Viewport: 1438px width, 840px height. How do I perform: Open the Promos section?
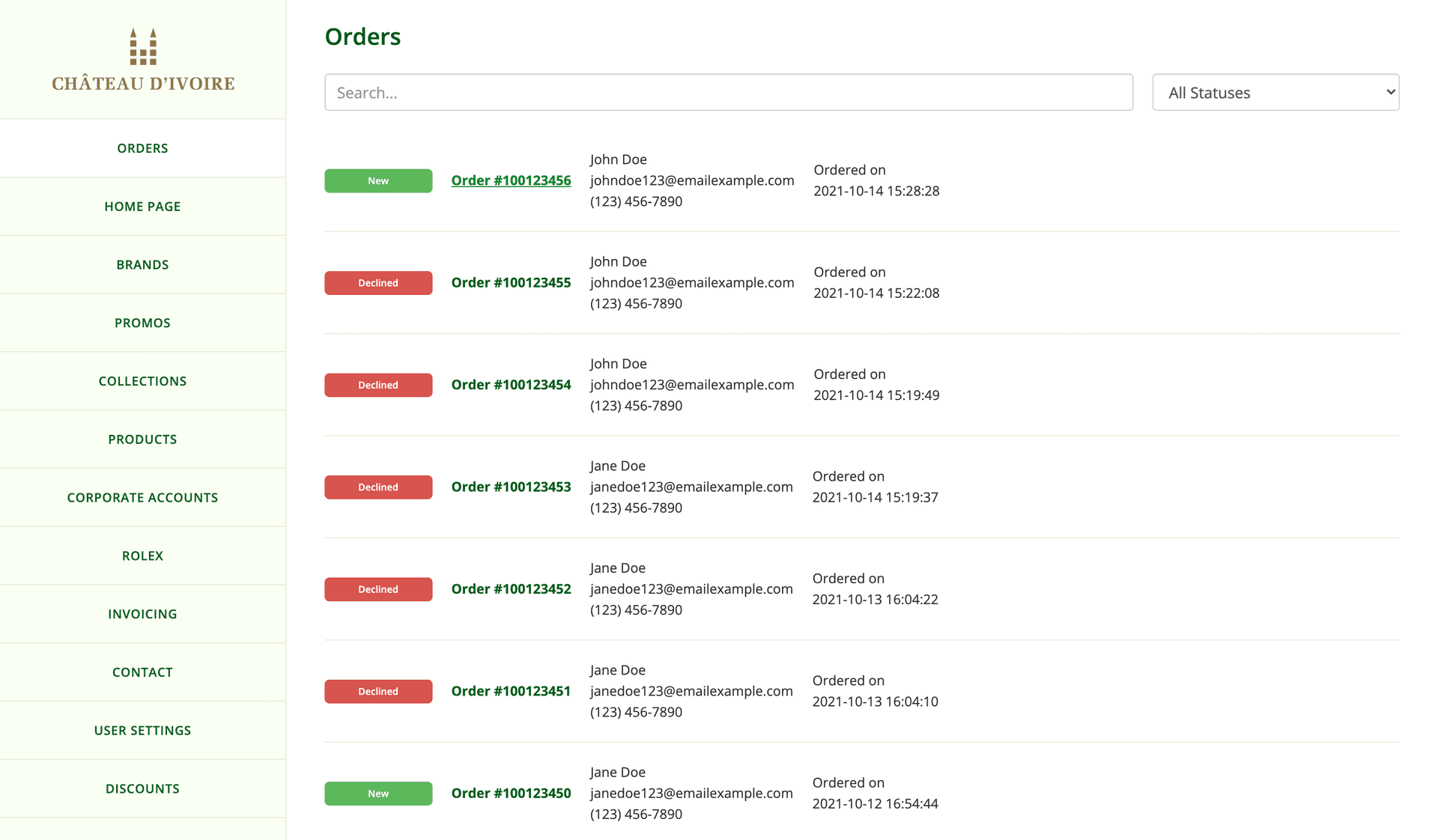(x=142, y=323)
